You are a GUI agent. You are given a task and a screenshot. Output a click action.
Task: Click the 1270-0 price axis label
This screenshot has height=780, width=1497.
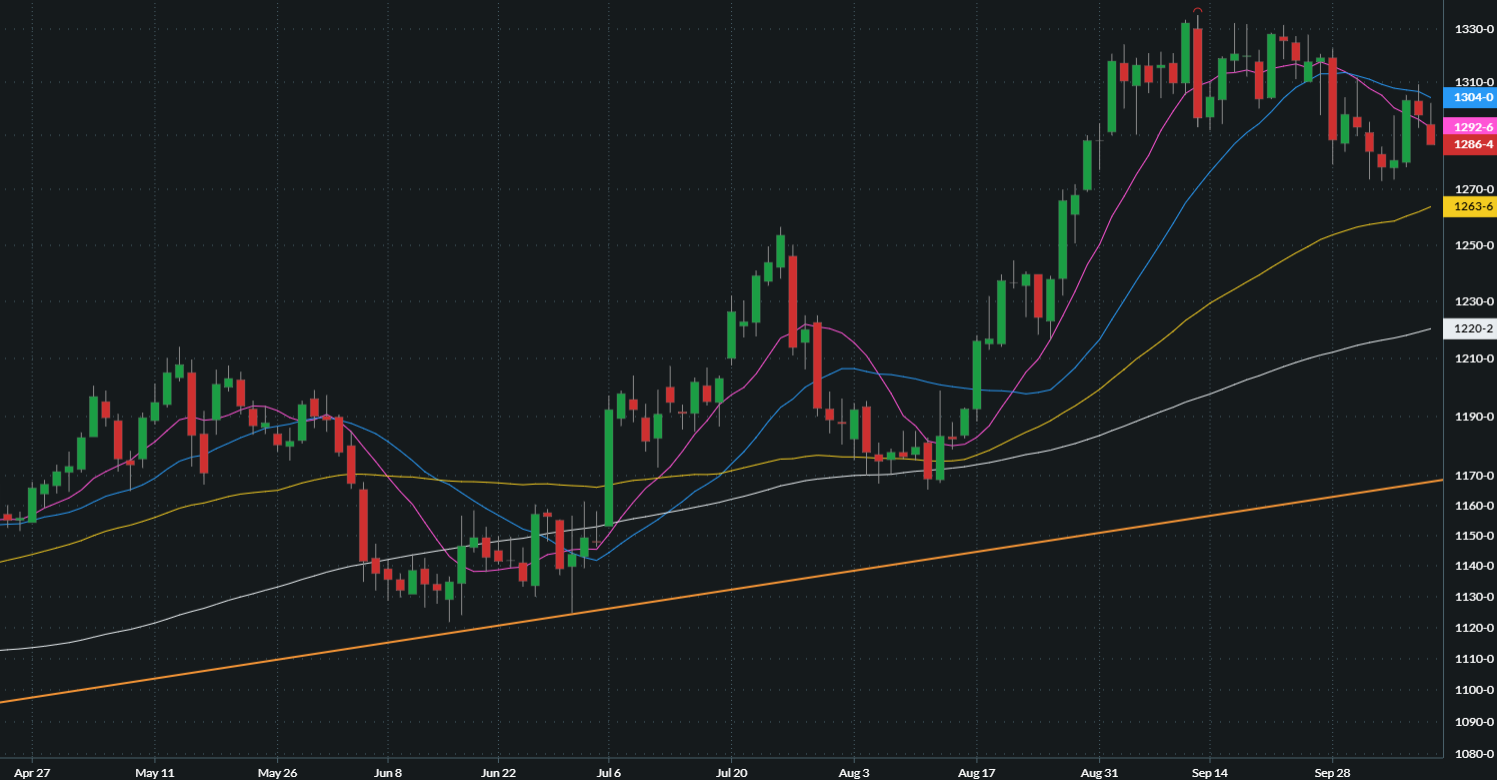[1474, 189]
